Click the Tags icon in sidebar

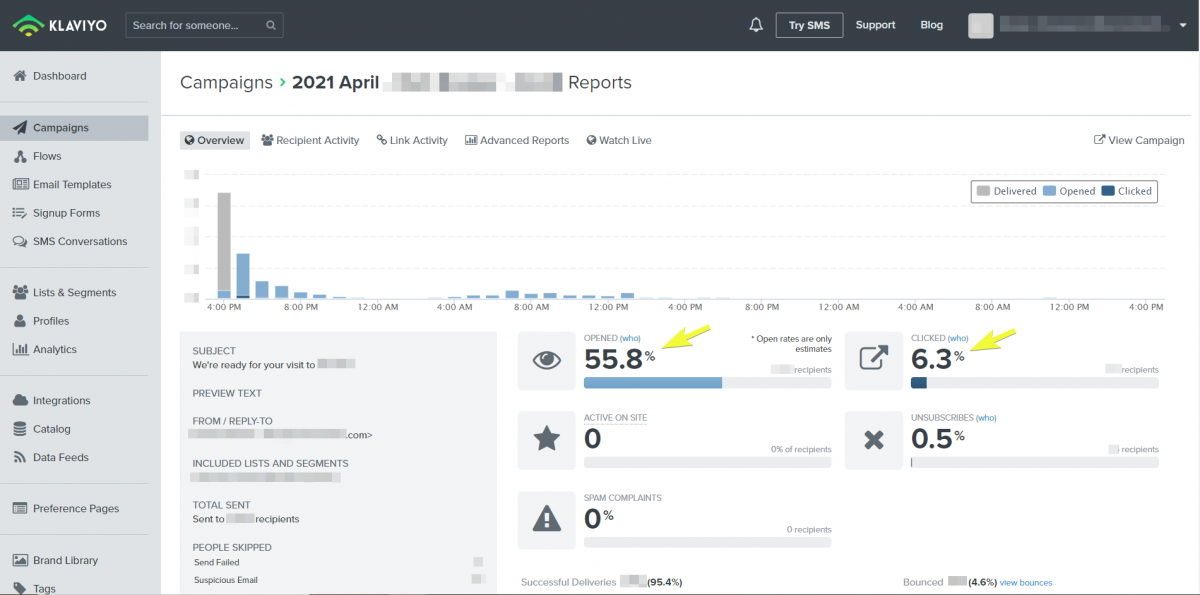click(x=20, y=588)
